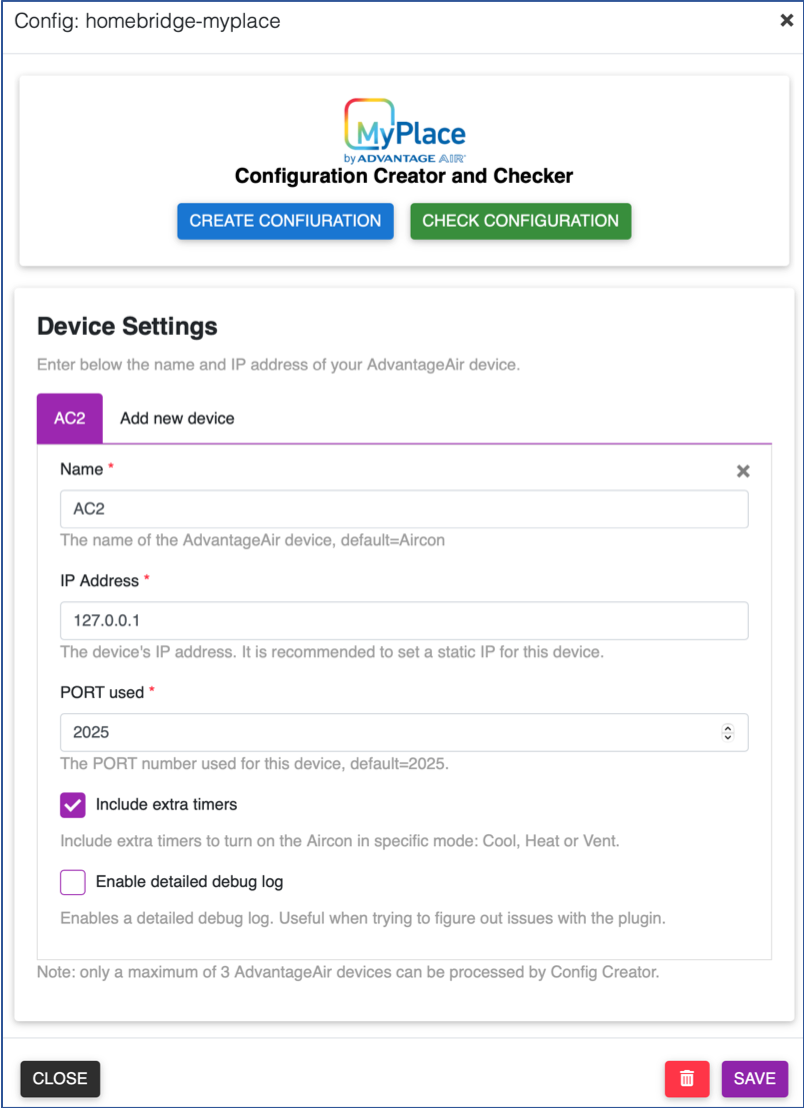
Task: Open the Add new device tab
Action: (177, 418)
